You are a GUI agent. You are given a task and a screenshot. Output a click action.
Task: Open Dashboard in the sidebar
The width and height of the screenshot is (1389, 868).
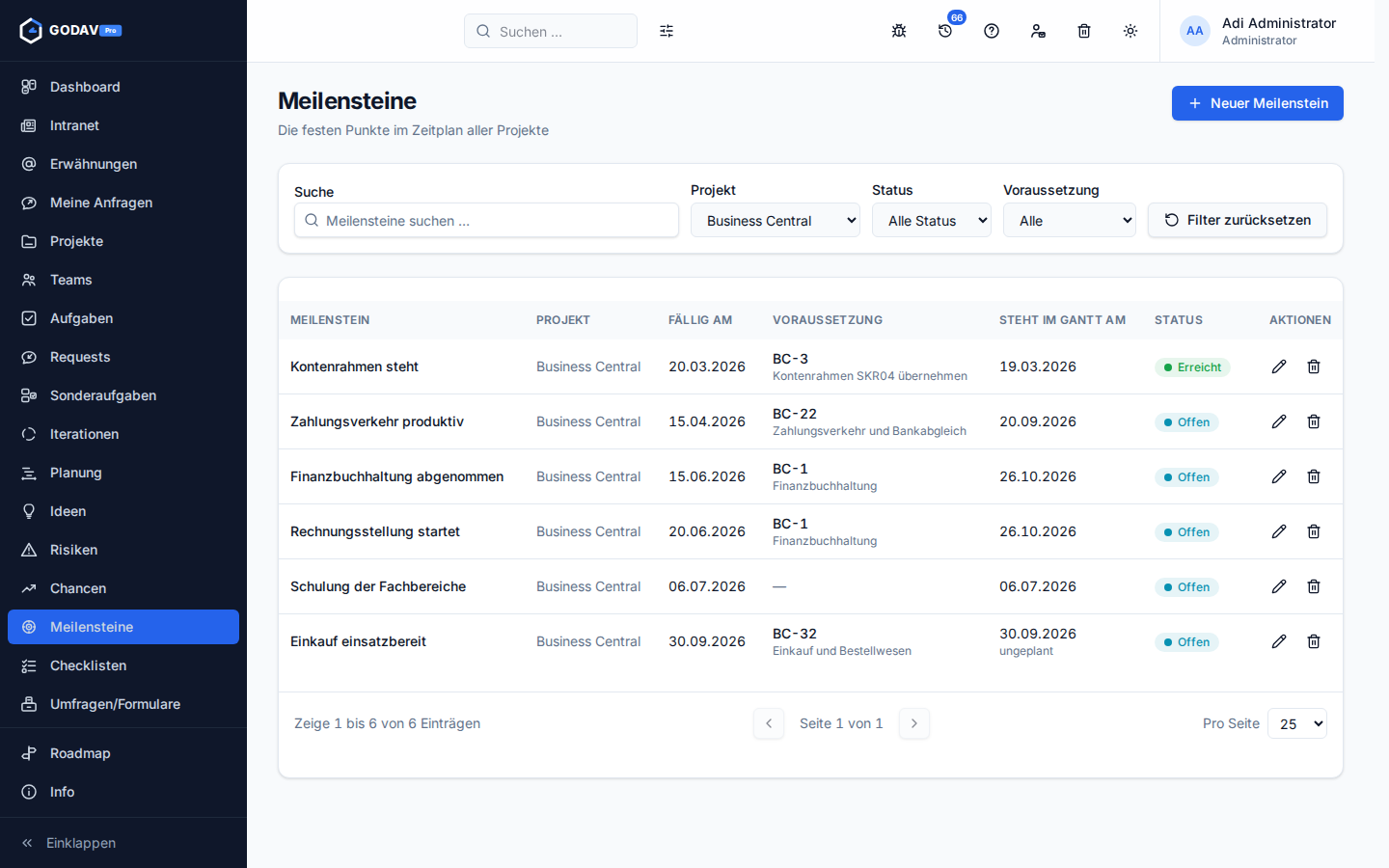pyautogui.click(x=123, y=87)
